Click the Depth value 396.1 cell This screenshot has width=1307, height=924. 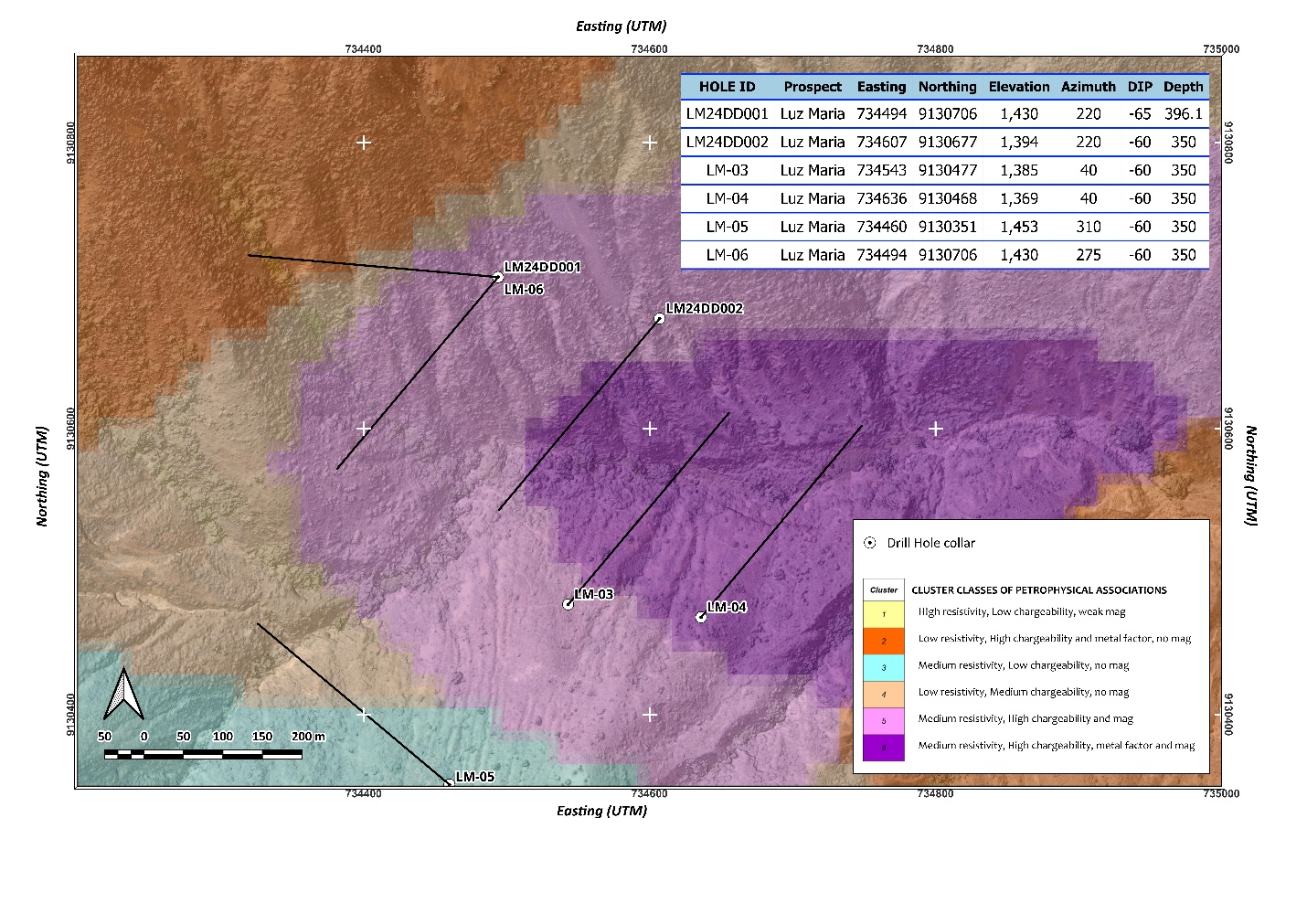(x=1184, y=114)
